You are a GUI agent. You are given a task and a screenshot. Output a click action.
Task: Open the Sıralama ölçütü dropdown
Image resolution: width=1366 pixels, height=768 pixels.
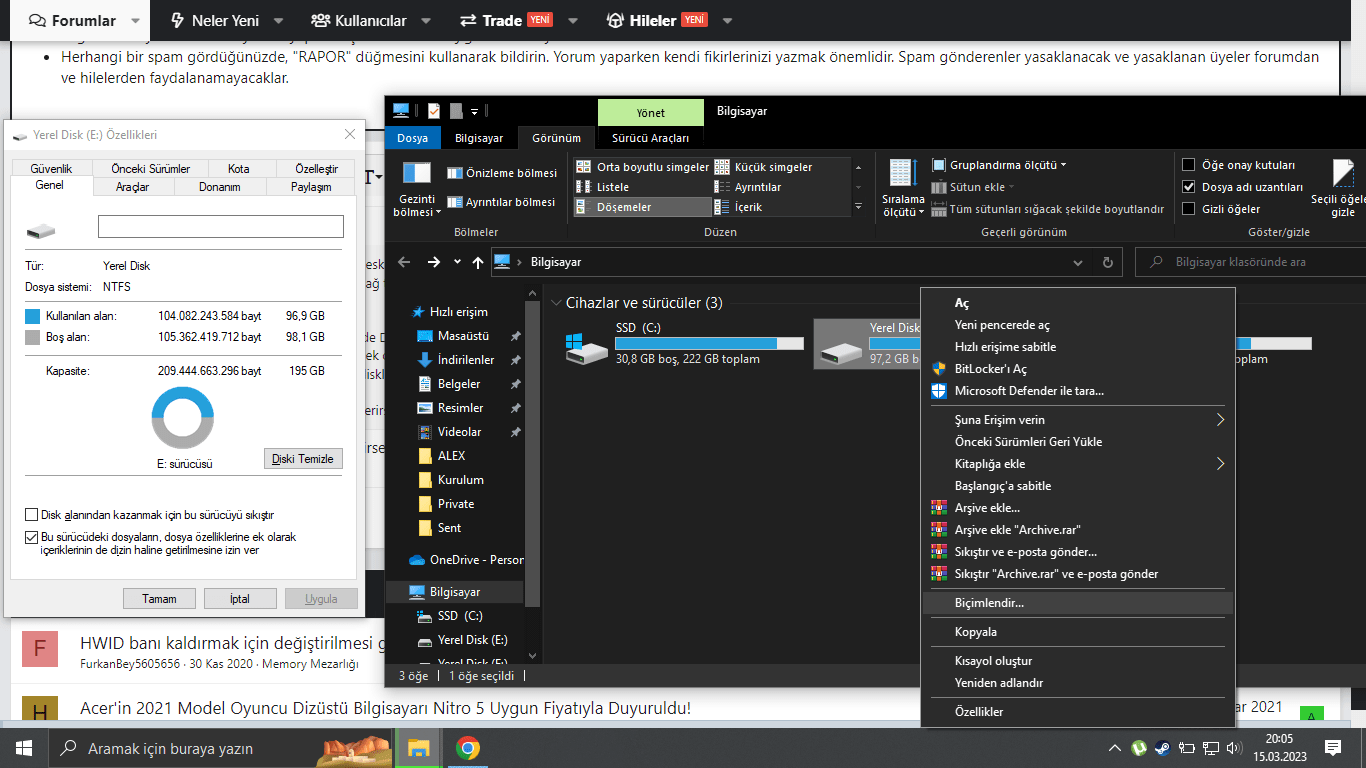[x=903, y=189]
